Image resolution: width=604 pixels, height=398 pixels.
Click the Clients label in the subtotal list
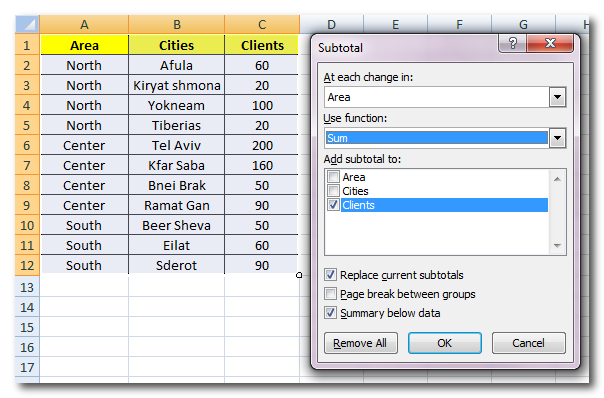click(x=358, y=205)
